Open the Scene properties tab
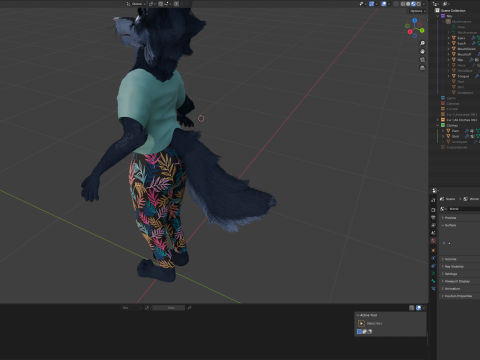The image size is (480, 360). point(433,233)
